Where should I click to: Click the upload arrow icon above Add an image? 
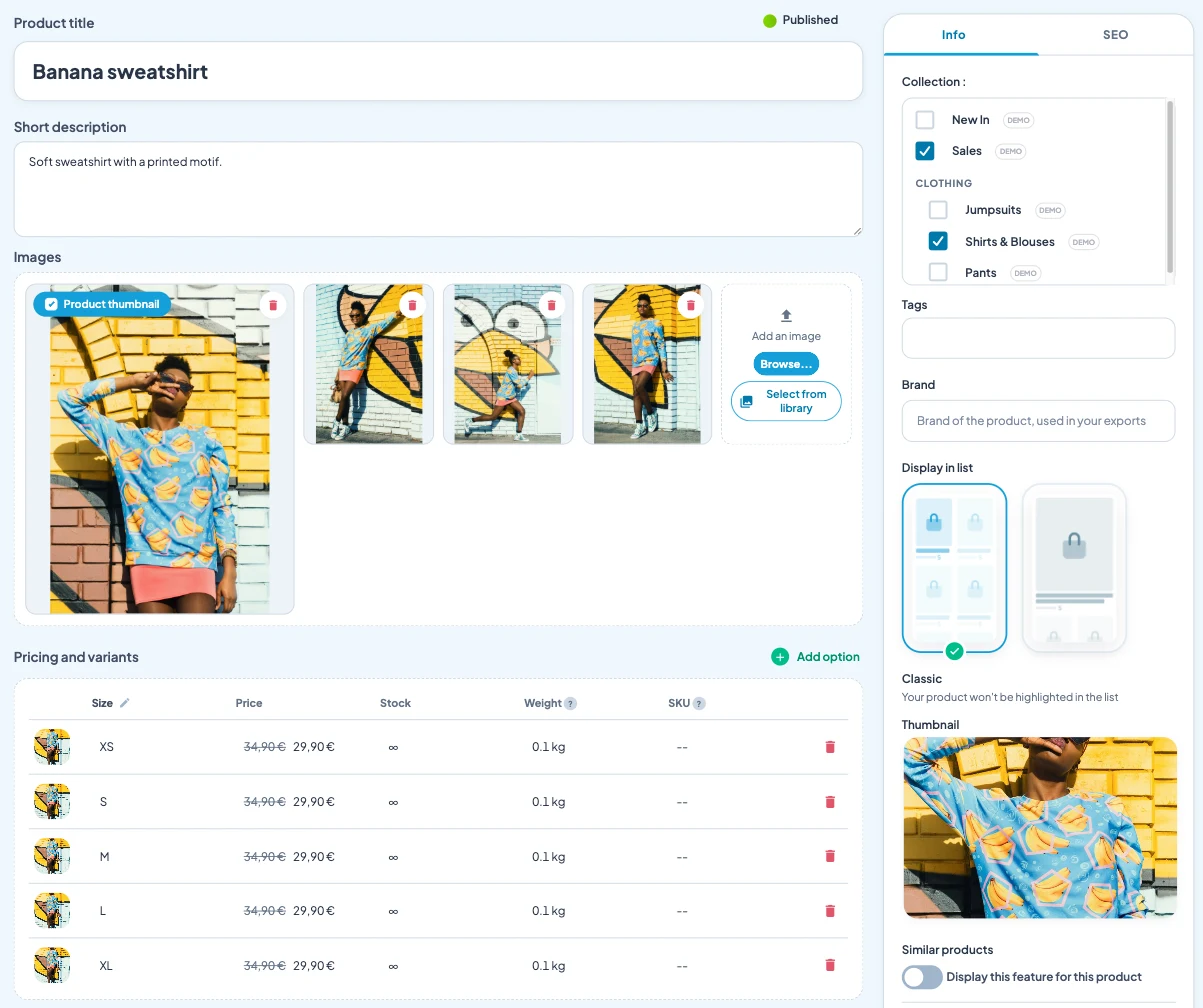coord(786,316)
